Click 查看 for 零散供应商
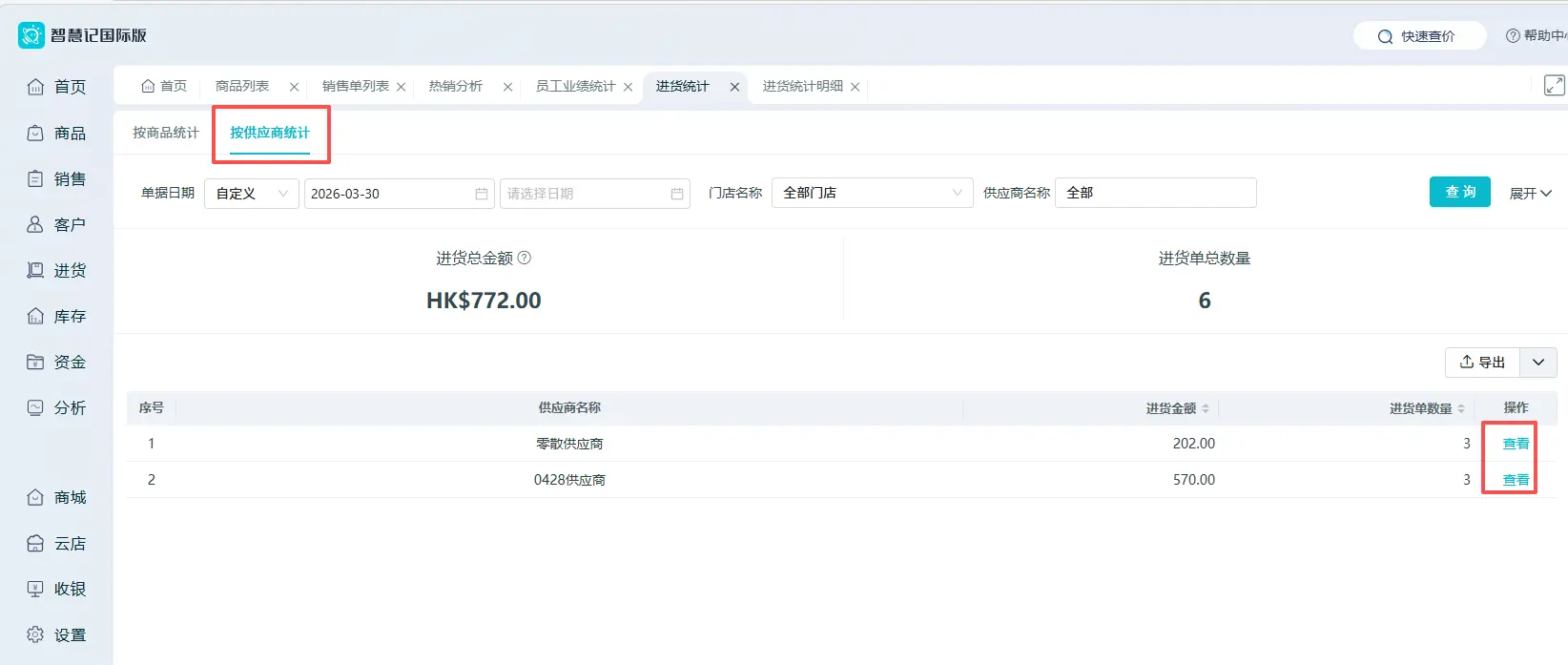The height and width of the screenshot is (665, 1568). 1516,444
